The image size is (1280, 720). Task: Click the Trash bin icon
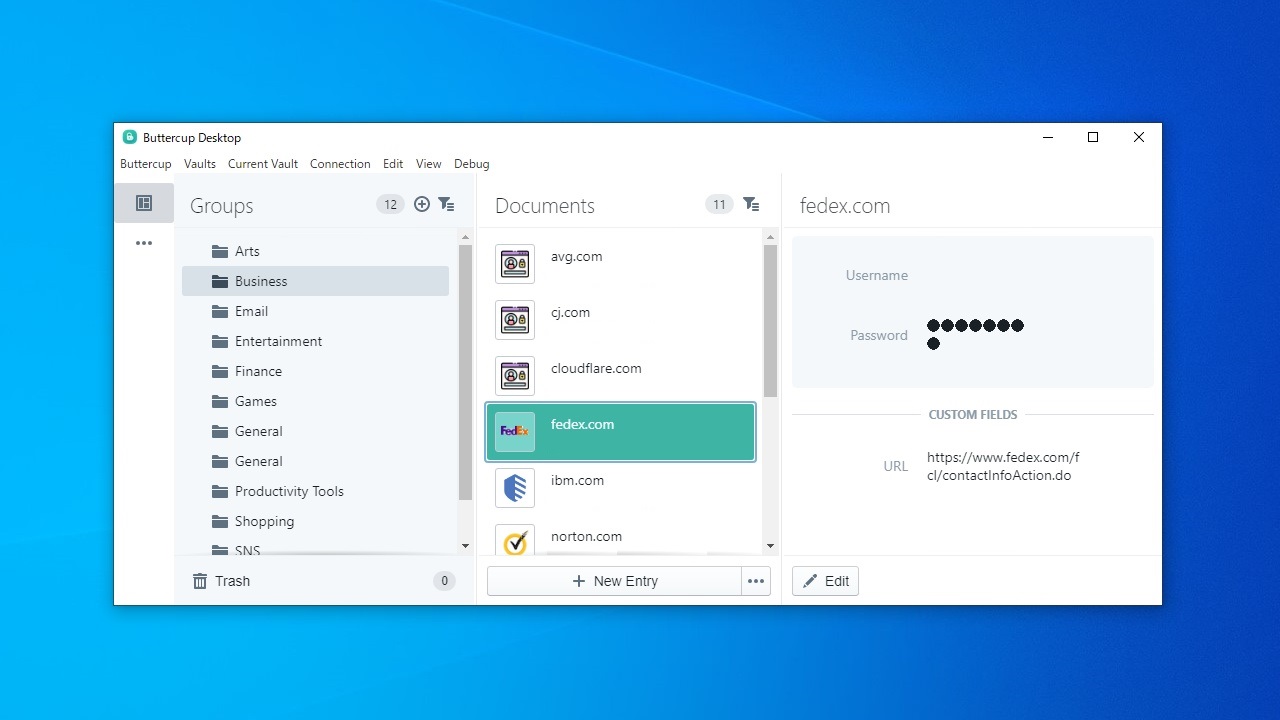[x=200, y=581]
